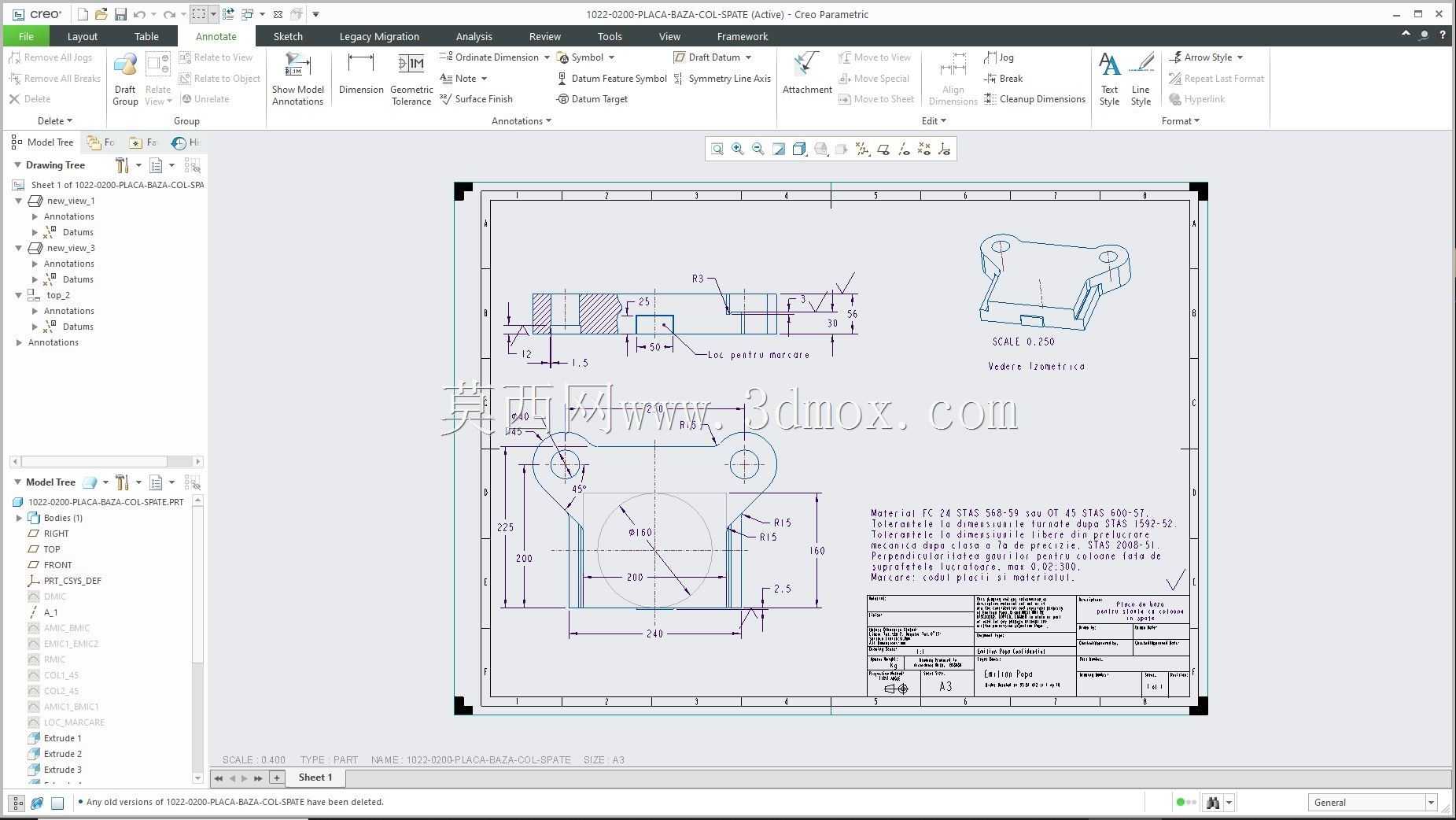Click the Draft Group icon

[x=125, y=79]
